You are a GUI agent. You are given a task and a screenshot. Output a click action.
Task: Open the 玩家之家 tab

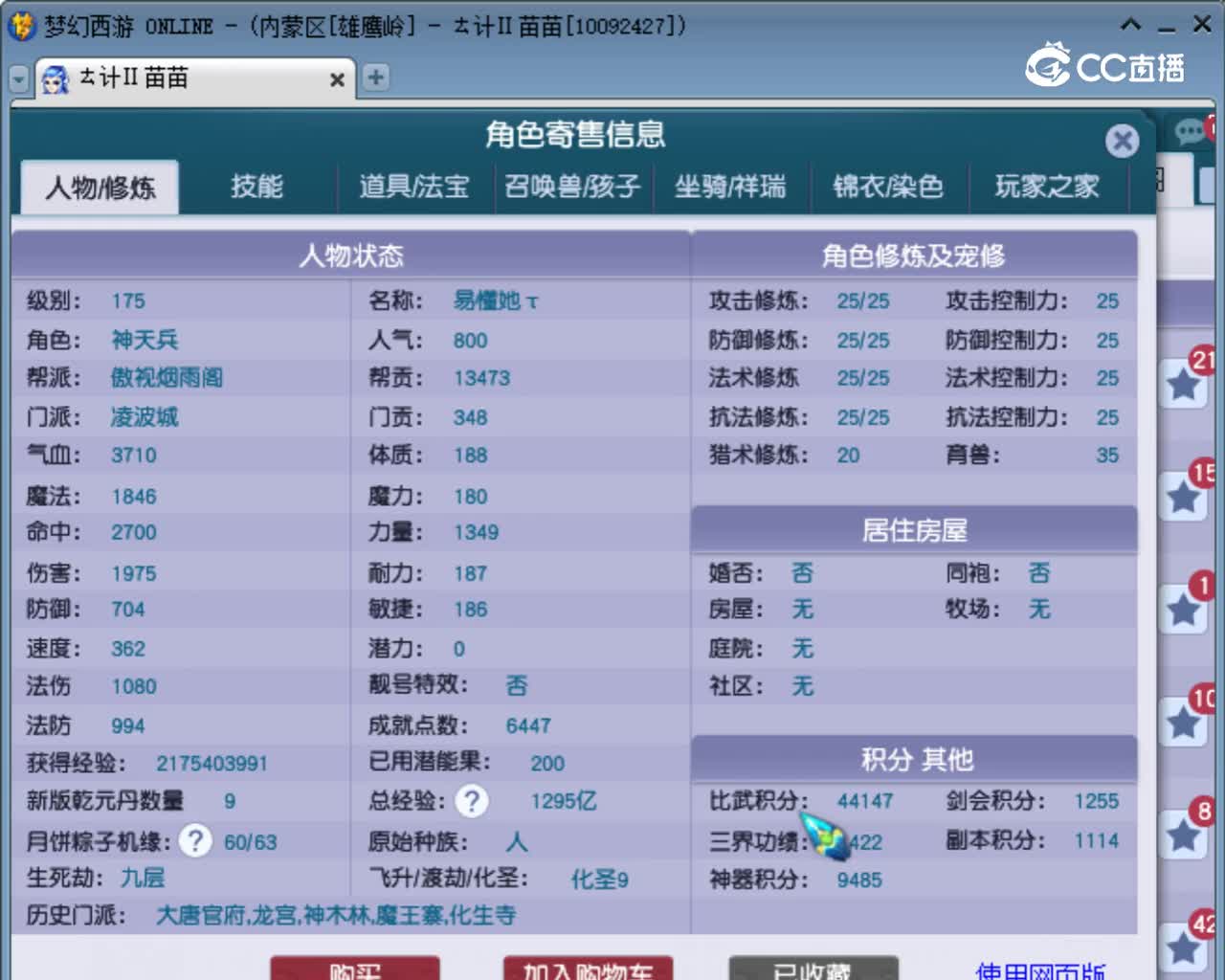pos(1047,187)
